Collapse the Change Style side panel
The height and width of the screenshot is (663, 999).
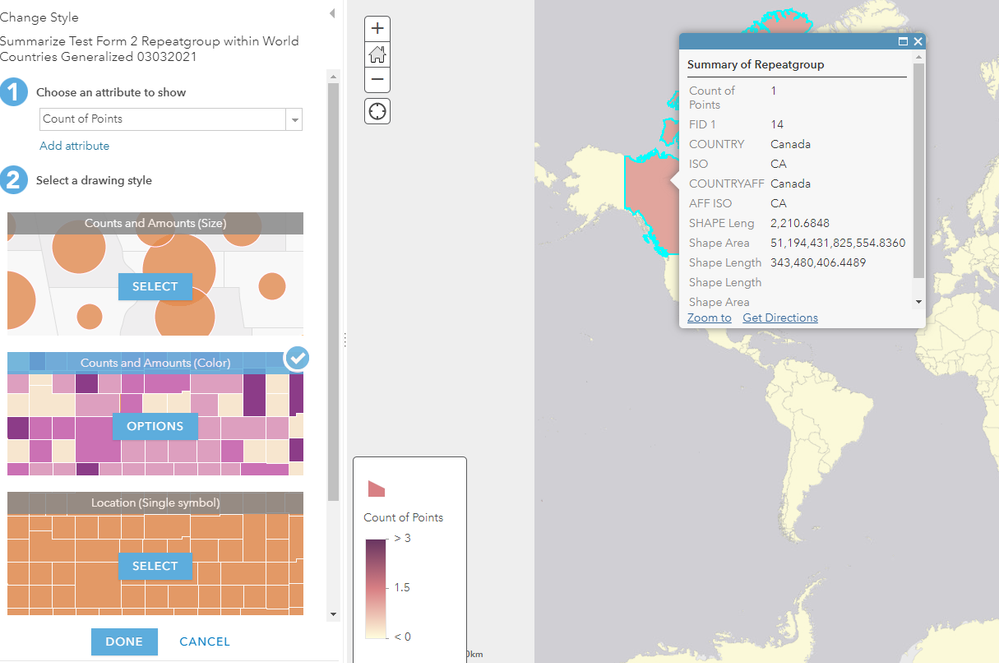click(332, 13)
